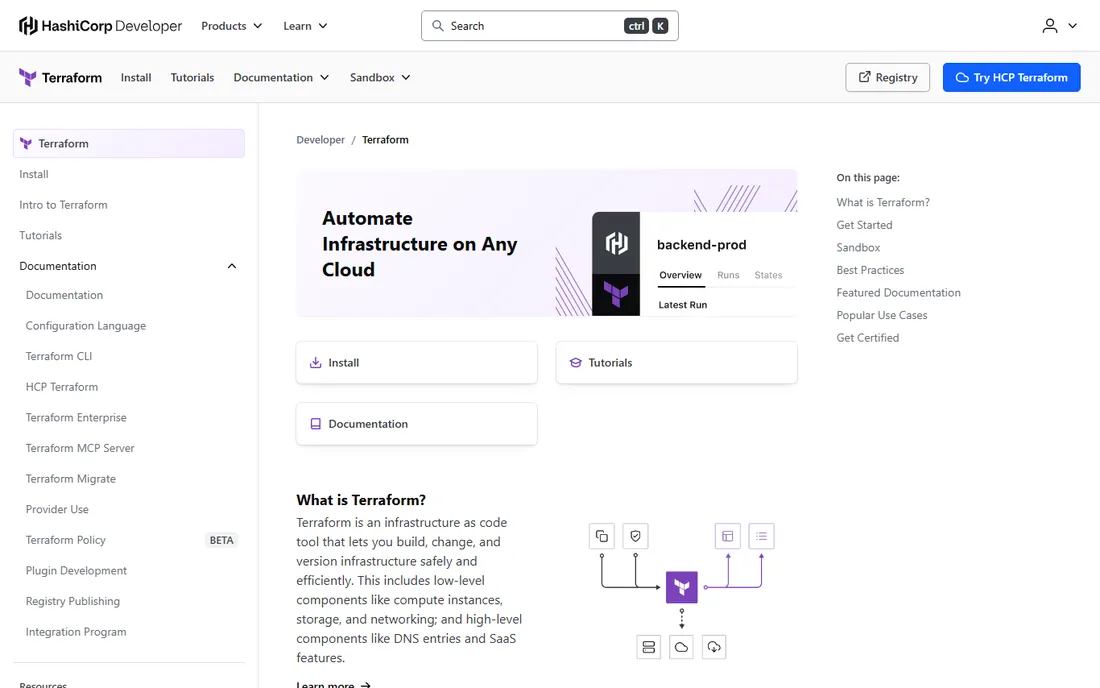The height and width of the screenshot is (688, 1100).
Task: Click the purple Terraform square in the diagram
Action: (682, 587)
